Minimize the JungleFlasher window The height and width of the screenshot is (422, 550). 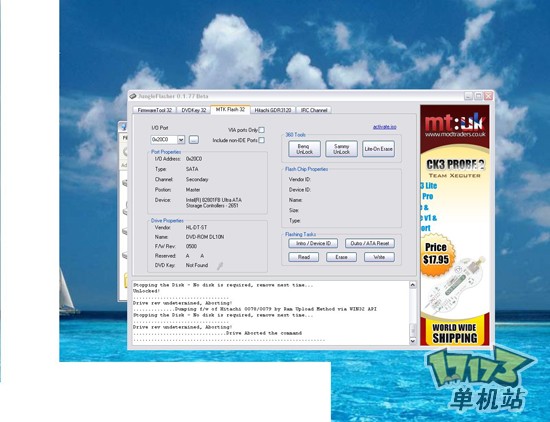(x=468, y=96)
